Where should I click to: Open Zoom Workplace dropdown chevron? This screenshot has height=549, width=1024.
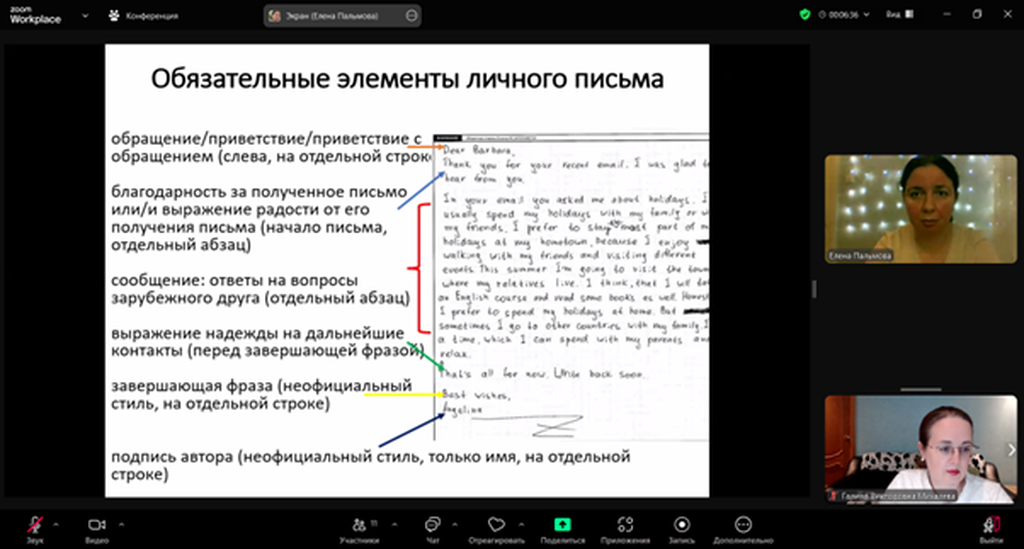(x=82, y=16)
